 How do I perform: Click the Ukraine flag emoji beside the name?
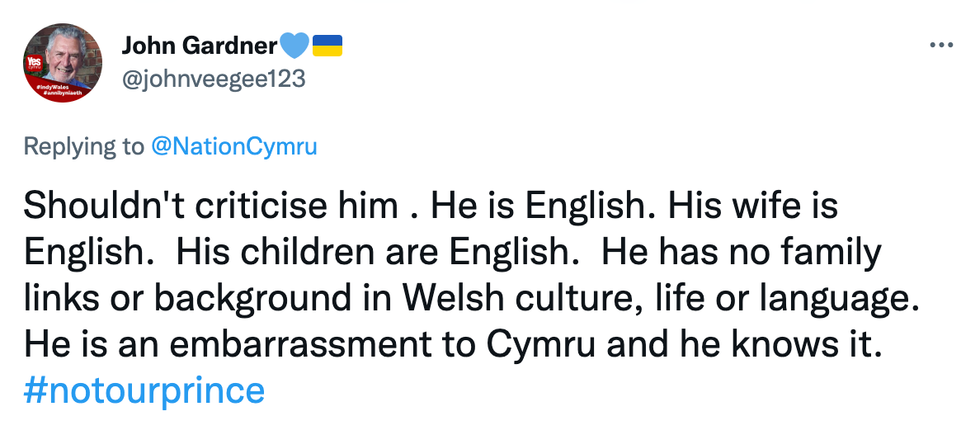pos(328,45)
